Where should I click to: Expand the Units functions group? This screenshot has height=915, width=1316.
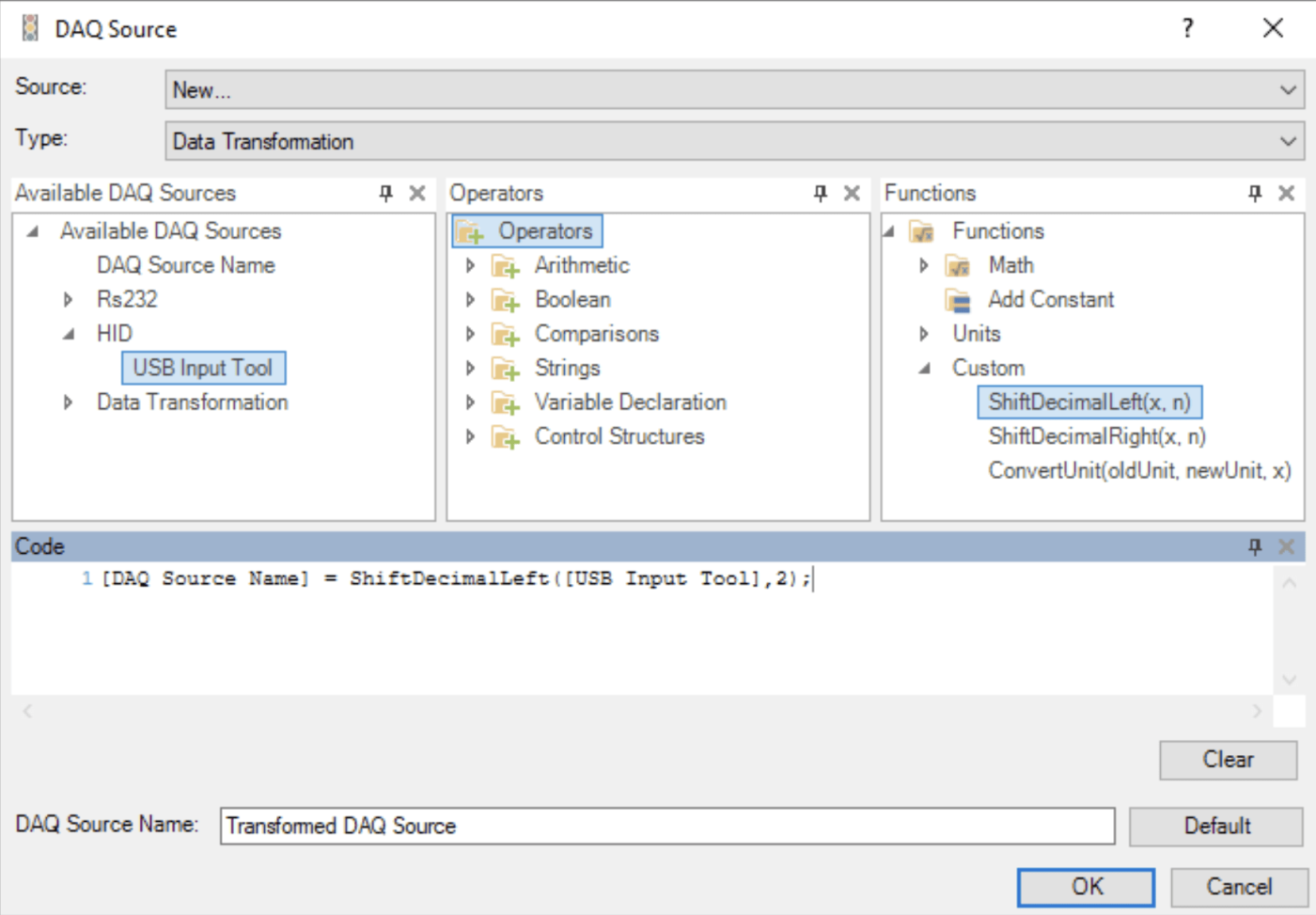tap(923, 334)
